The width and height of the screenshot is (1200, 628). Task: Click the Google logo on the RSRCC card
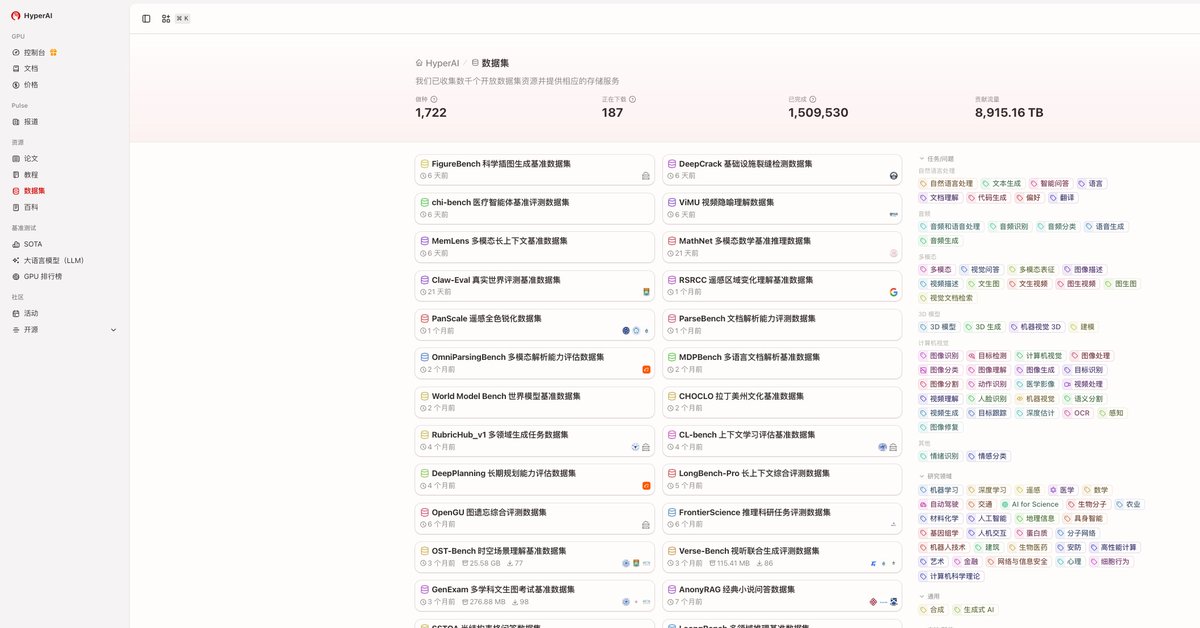tap(893, 292)
